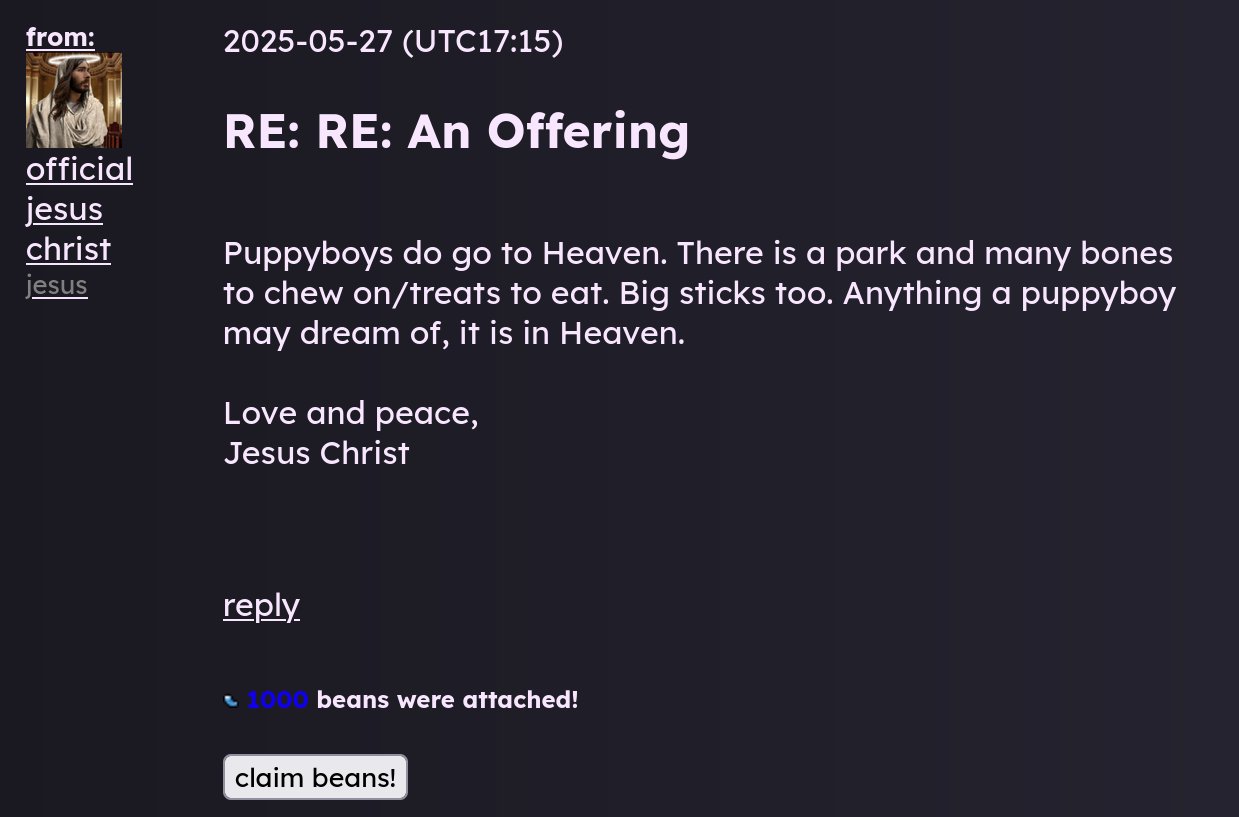Click the word official in sender name
Image resolution: width=1239 pixels, height=817 pixels.
point(79,169)
